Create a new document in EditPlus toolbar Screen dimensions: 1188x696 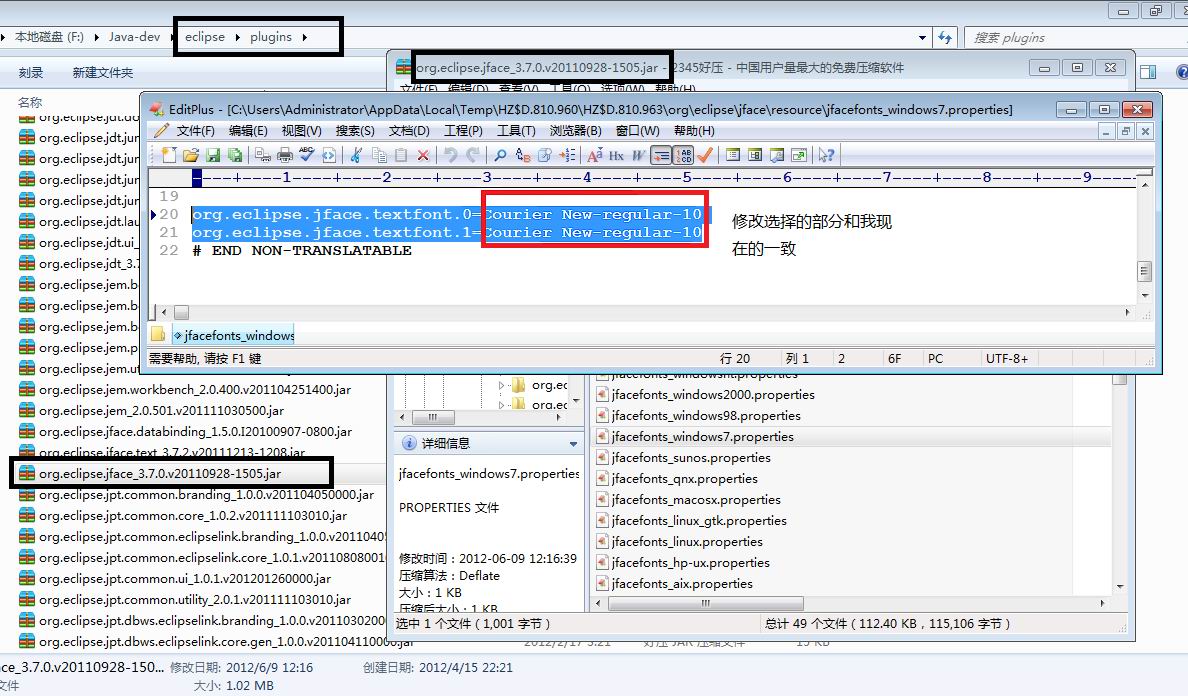pyautogui.click(x=168, y=155)
